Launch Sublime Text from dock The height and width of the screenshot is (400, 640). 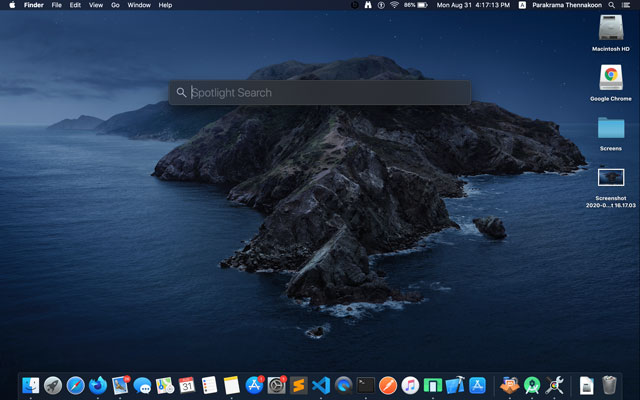click(299, 385)
